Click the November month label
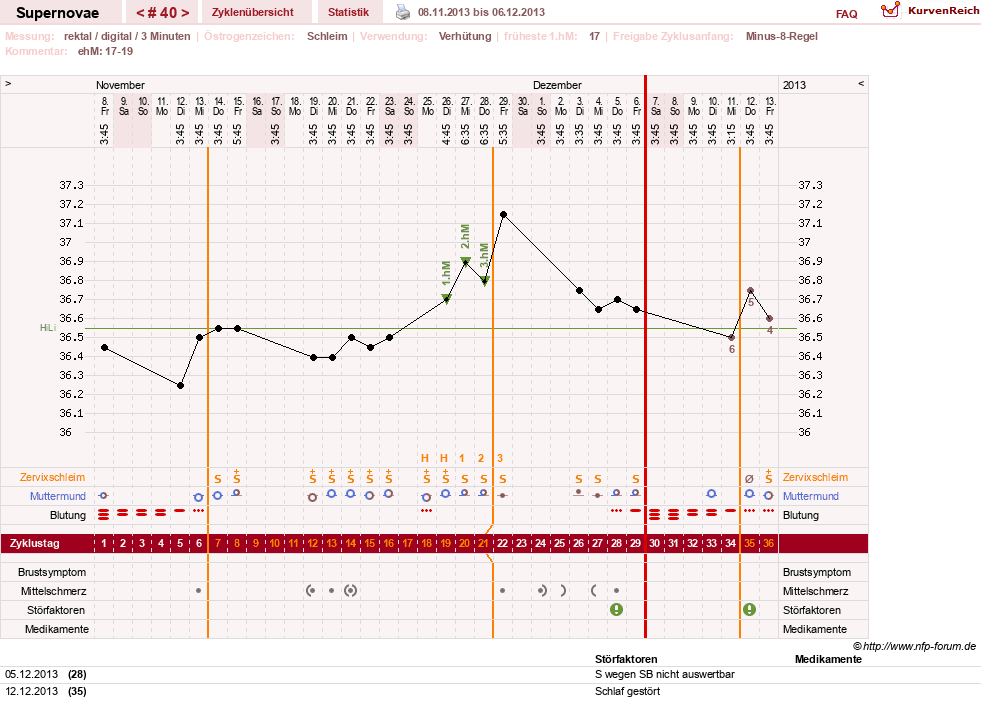 click(120, 85)
